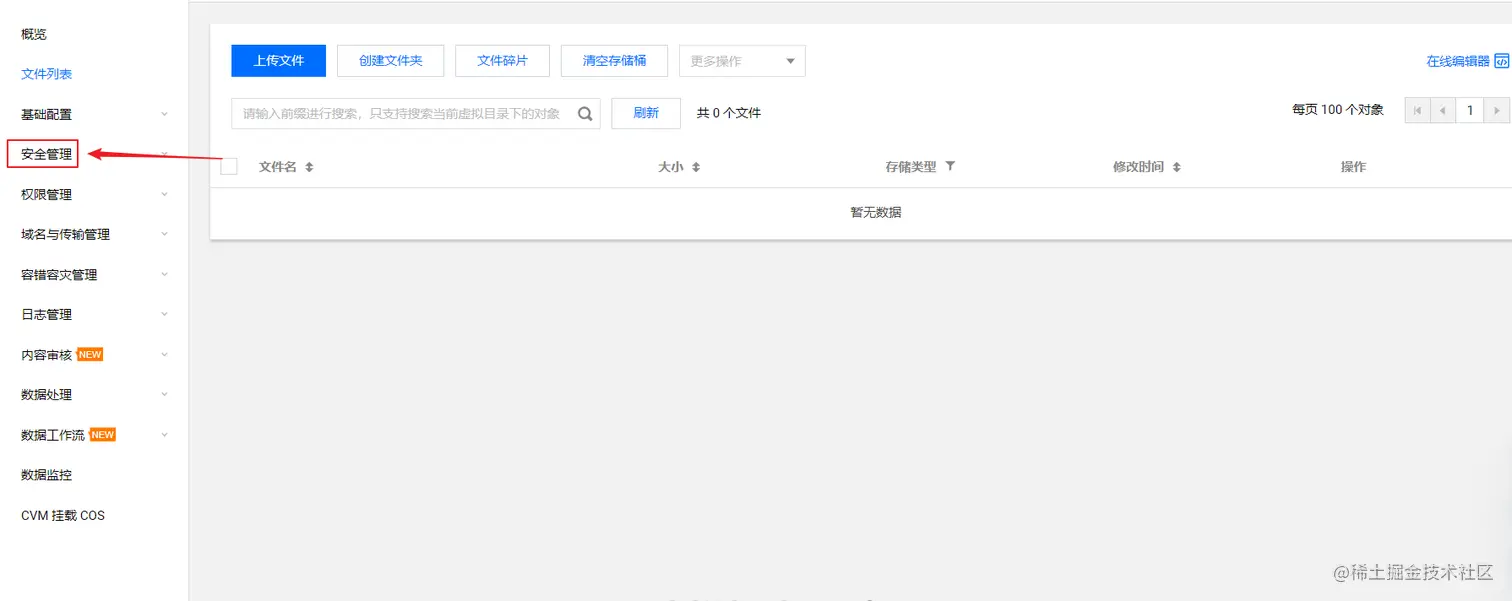Expand 域名与传输管理 menu chevron
1512x601 pixels.
165,234
